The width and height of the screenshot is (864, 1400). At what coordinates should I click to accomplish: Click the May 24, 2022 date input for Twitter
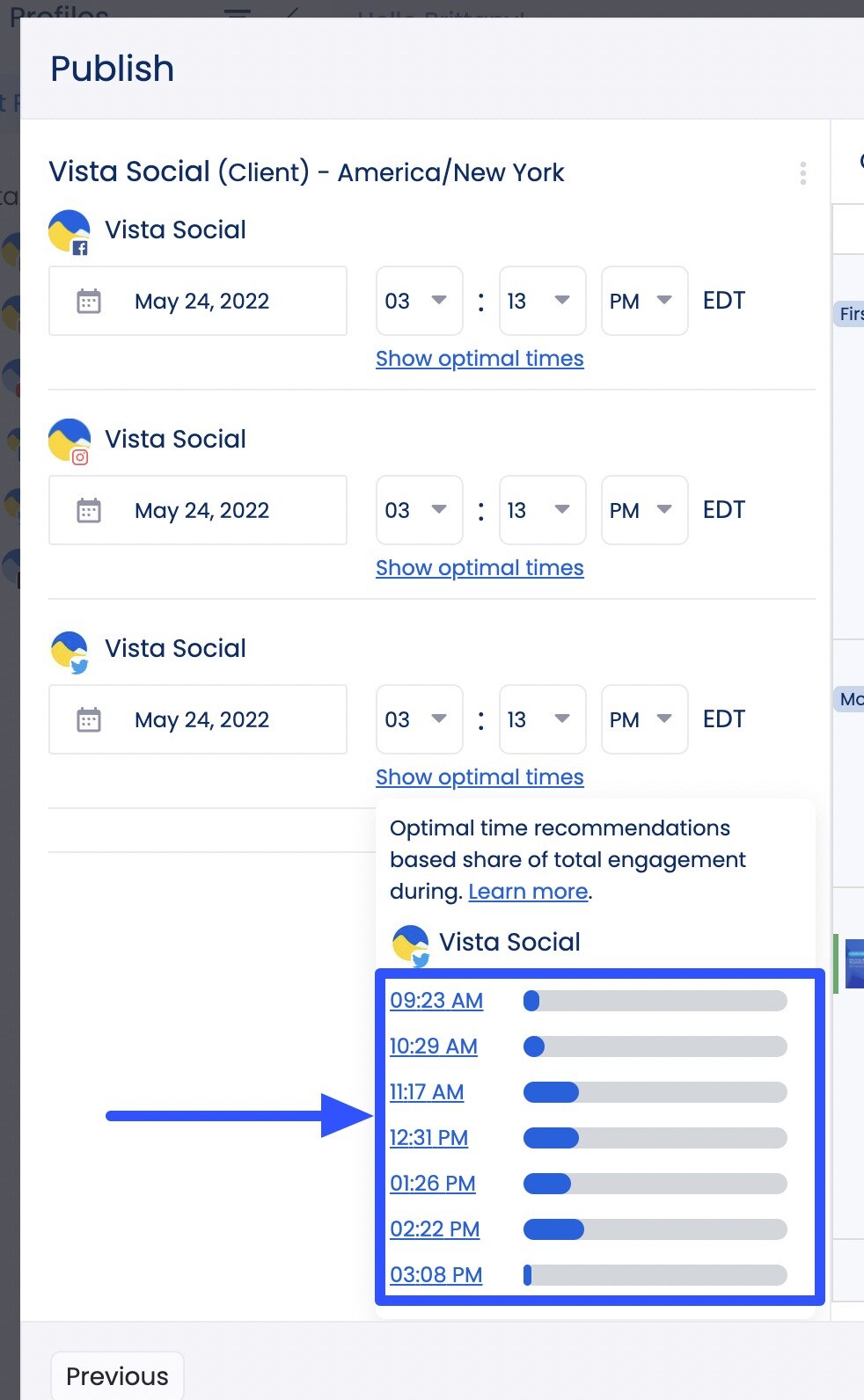pos(201,719)
